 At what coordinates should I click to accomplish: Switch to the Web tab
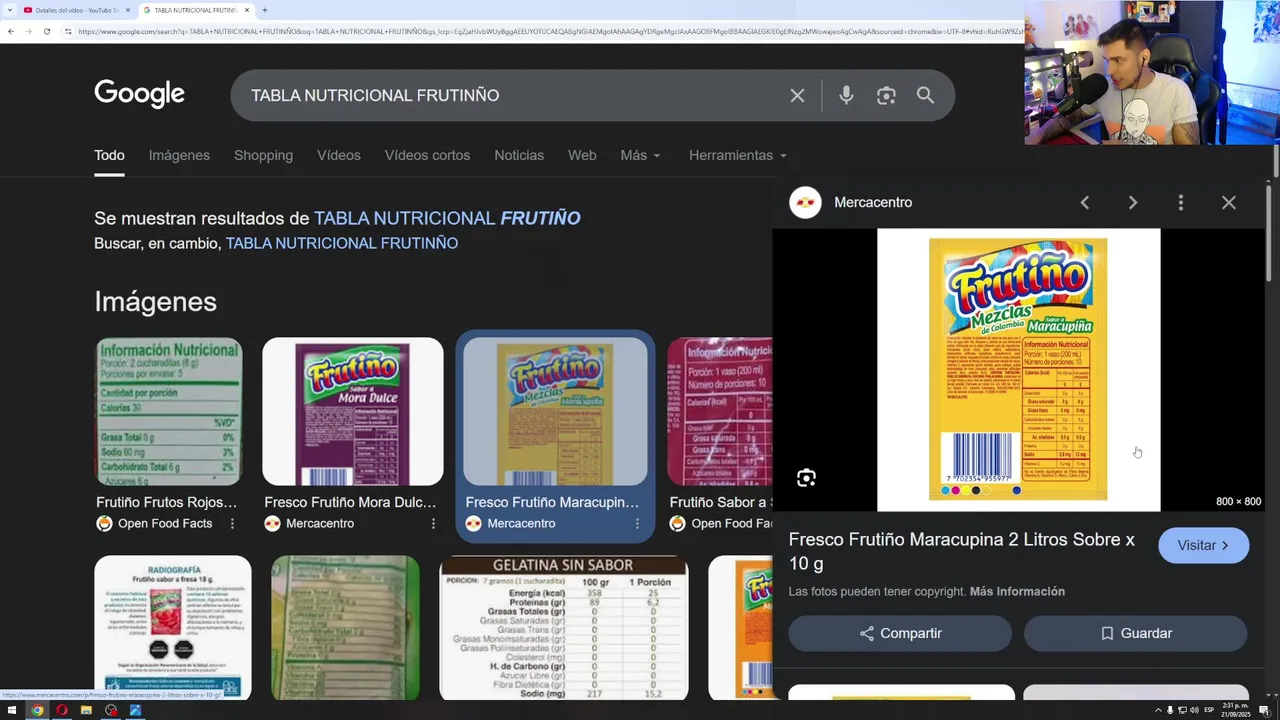click(x=582, y=155)
